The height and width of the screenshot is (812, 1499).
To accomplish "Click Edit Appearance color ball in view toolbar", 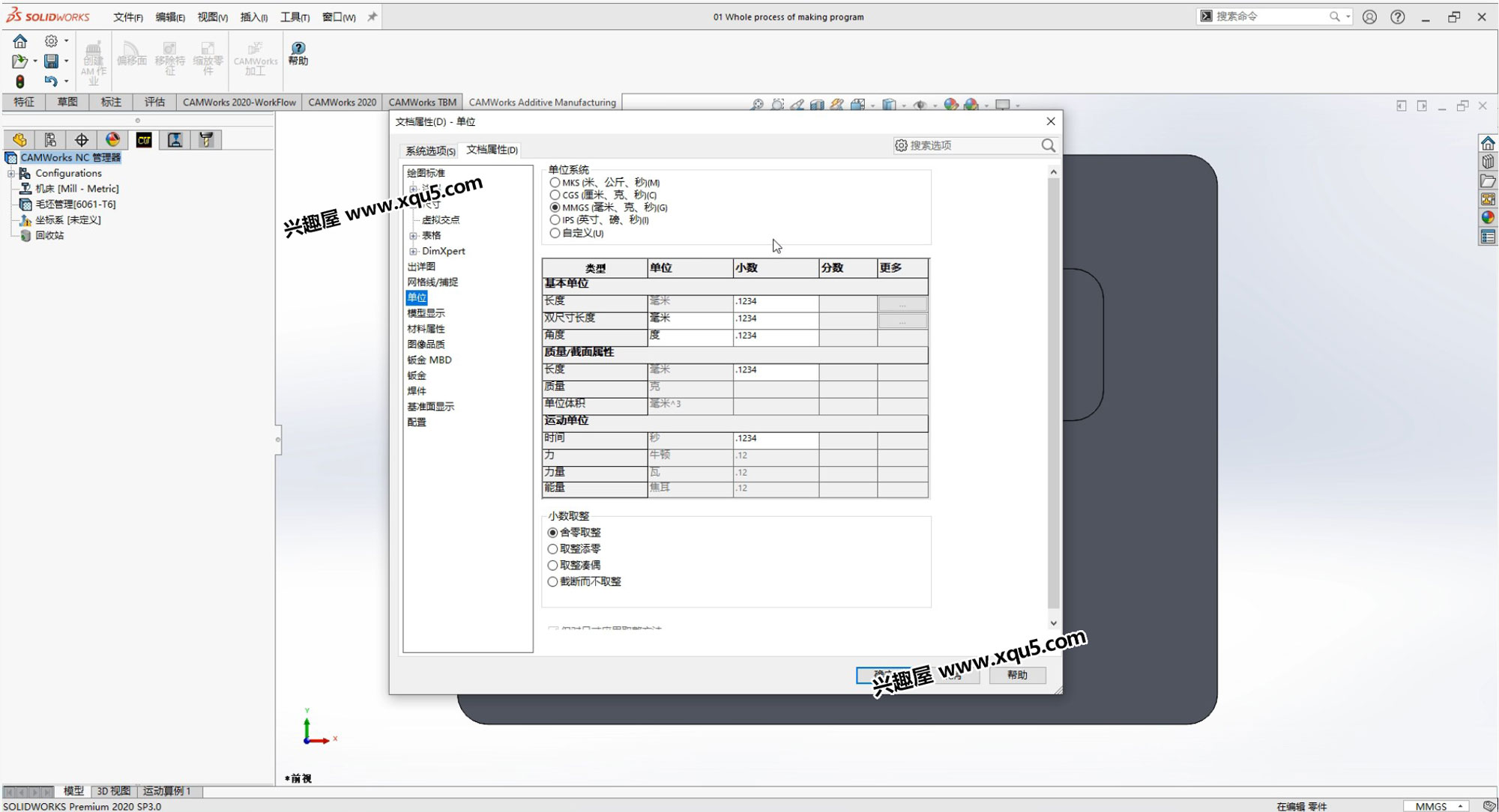I will tap(951, 105).
